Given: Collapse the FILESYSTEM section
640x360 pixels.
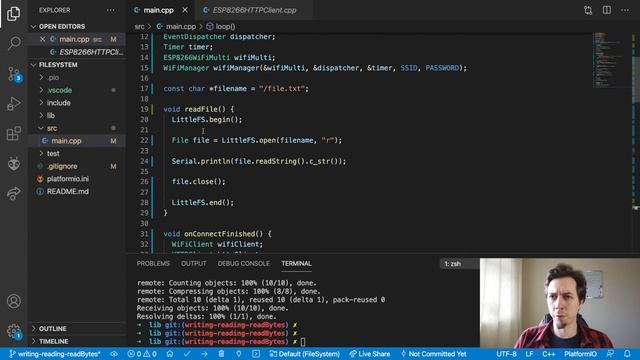Looking at the screenshot, I should point(77,65).
